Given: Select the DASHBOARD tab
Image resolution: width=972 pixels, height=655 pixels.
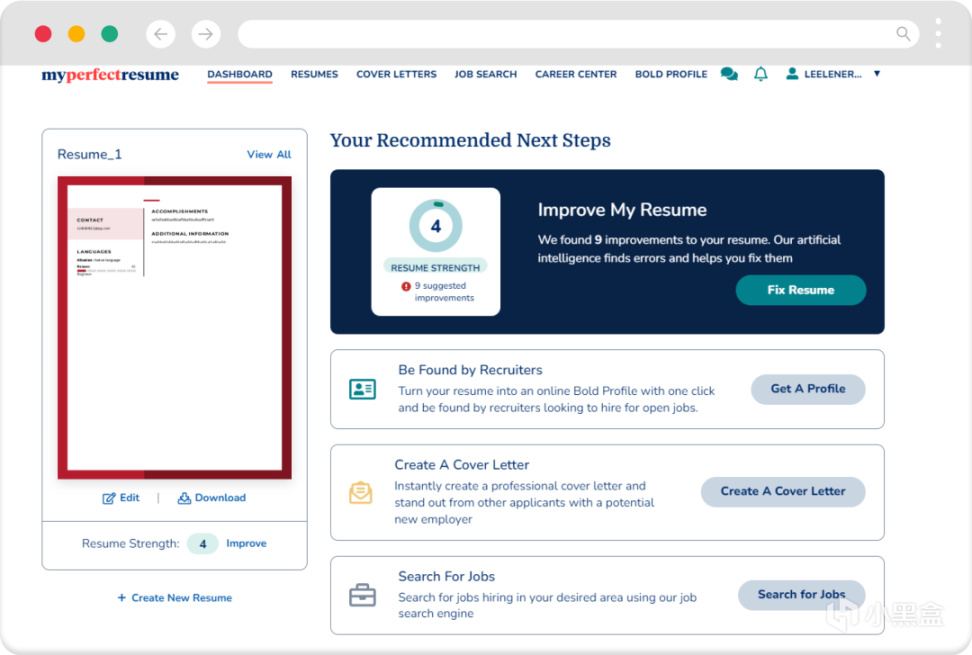Looking at the screenshot, I should tap(240, 74).
